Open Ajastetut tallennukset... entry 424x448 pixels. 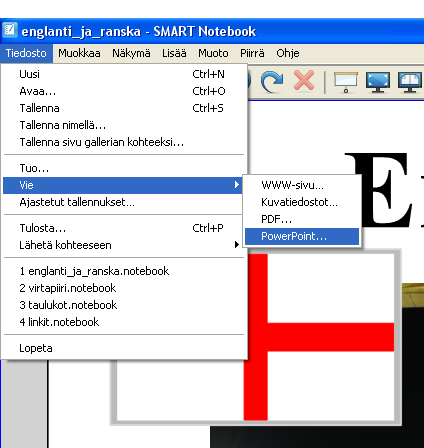pyautogui.click(x=123, y=202)
